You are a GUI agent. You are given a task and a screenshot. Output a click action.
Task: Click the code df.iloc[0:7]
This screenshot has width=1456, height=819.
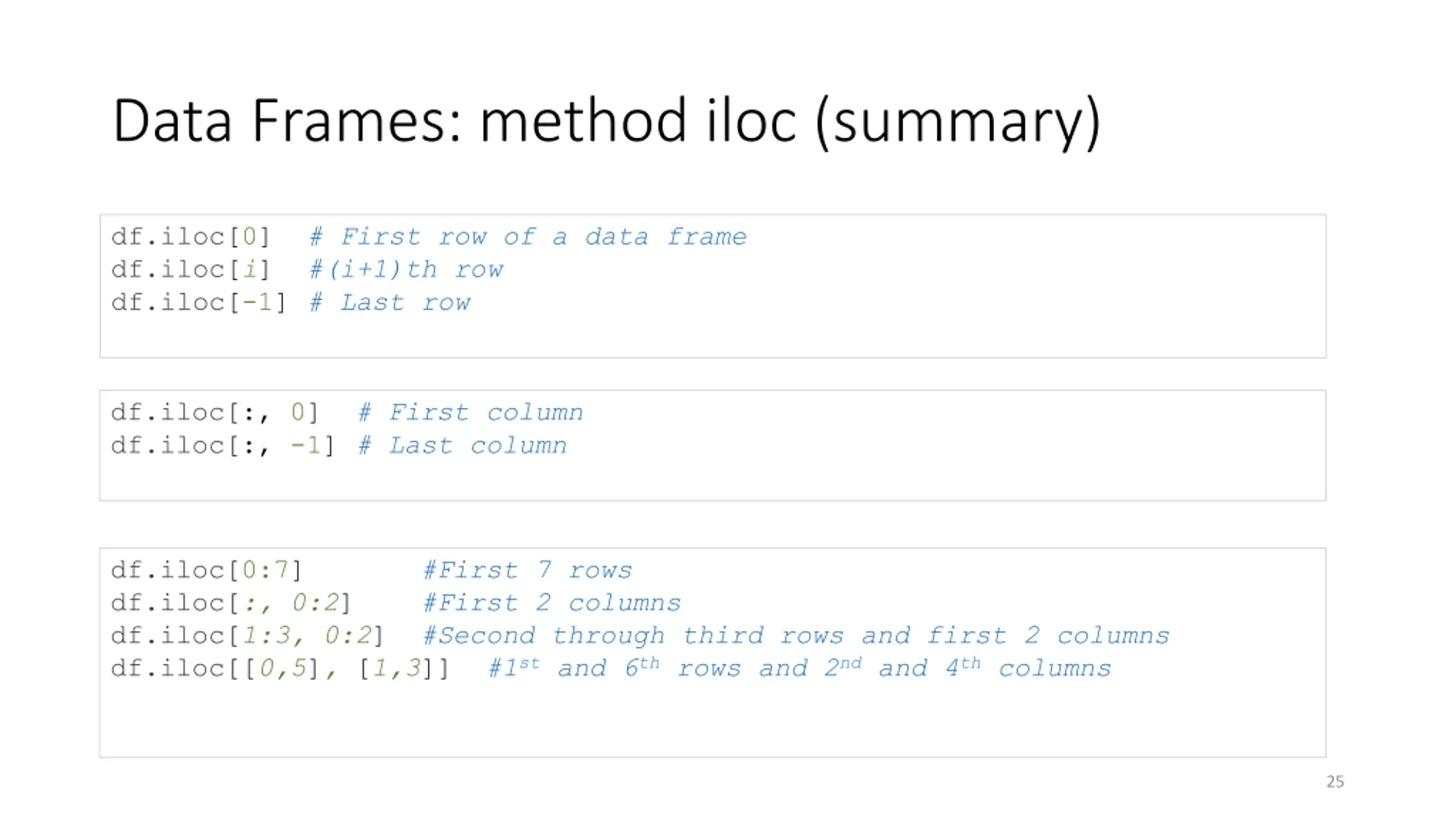[x=206, y=569]
